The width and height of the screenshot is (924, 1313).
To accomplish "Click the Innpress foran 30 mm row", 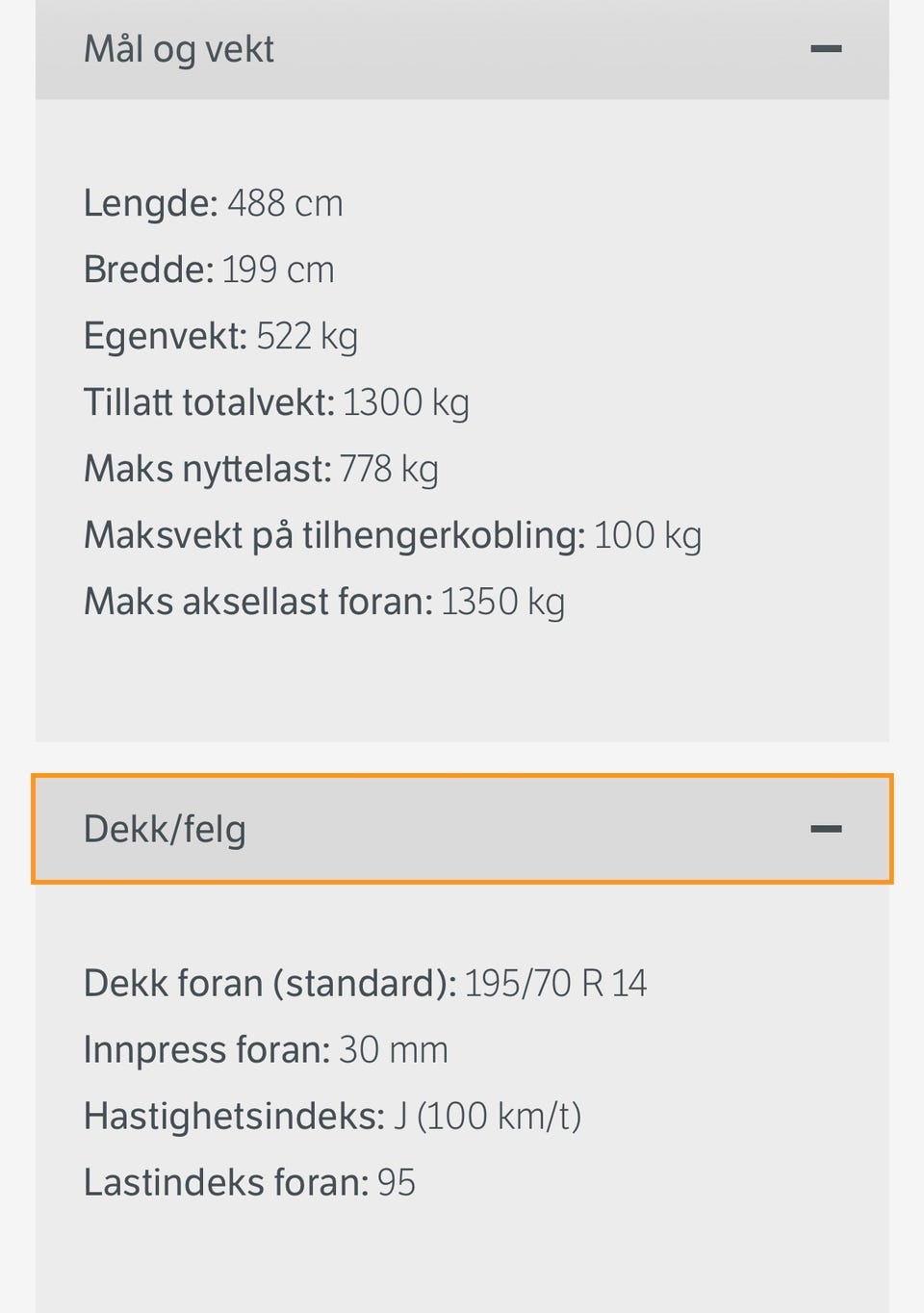I will tap(266, 1049).
